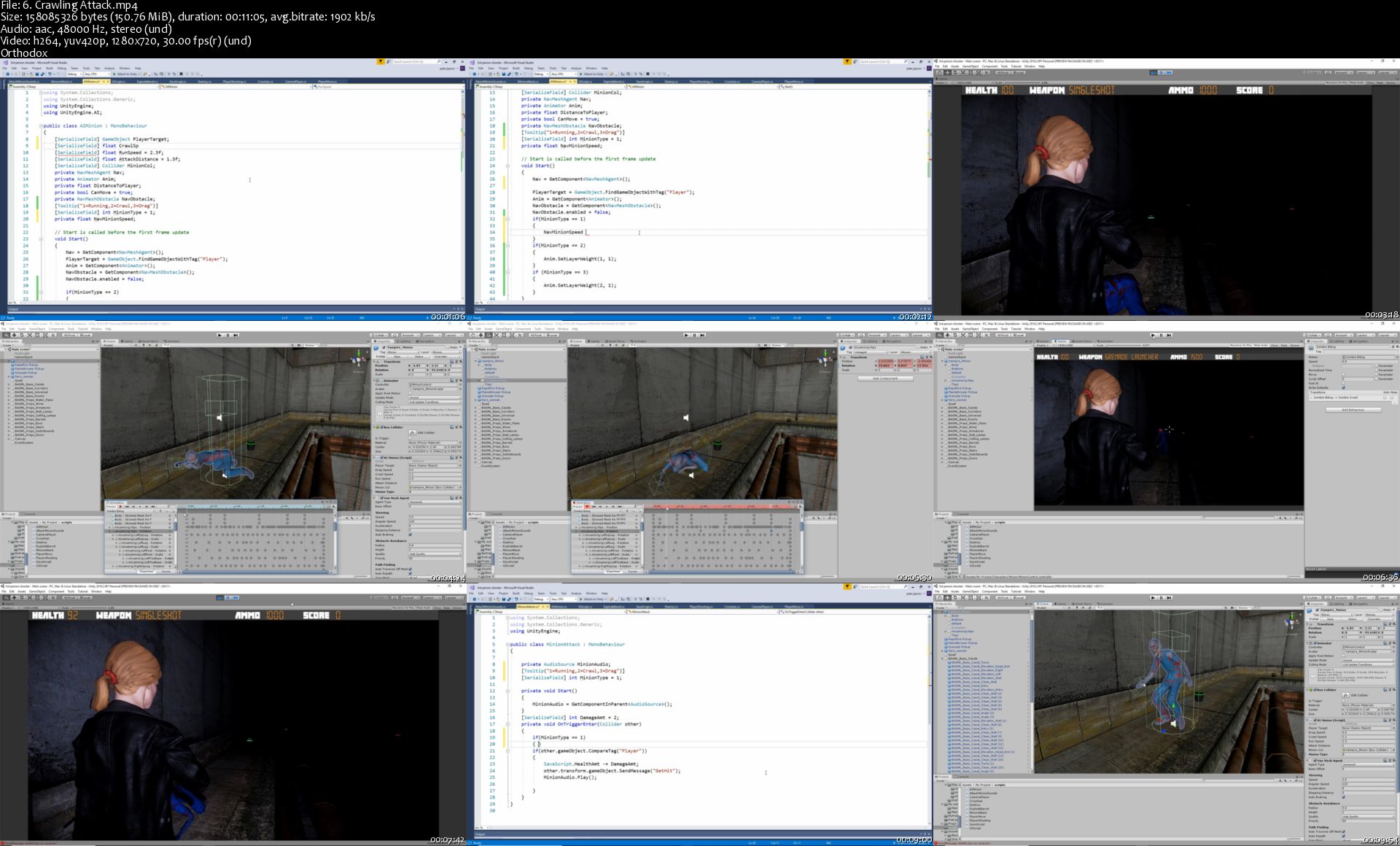Click the Edit Collider icon in the 00:04:24 Inspector
Screen dimensions: 1400x846
pos(413,432)
